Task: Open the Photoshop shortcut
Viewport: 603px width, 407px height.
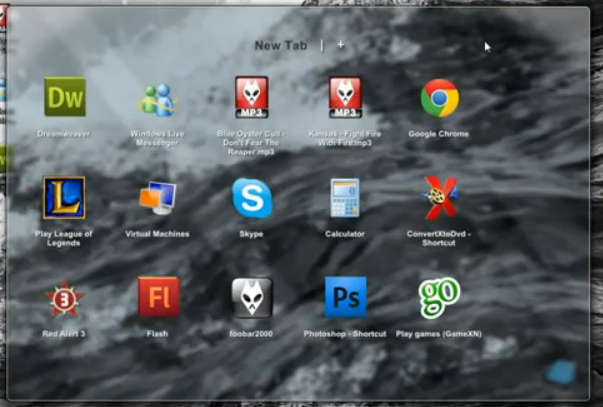Action: [x=345, y=297]
